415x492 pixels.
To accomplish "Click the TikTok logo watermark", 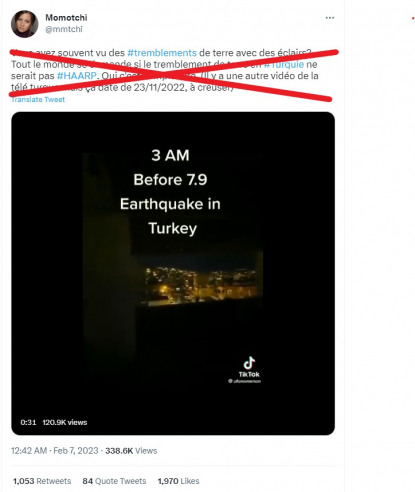I will (x=249, y=367).
